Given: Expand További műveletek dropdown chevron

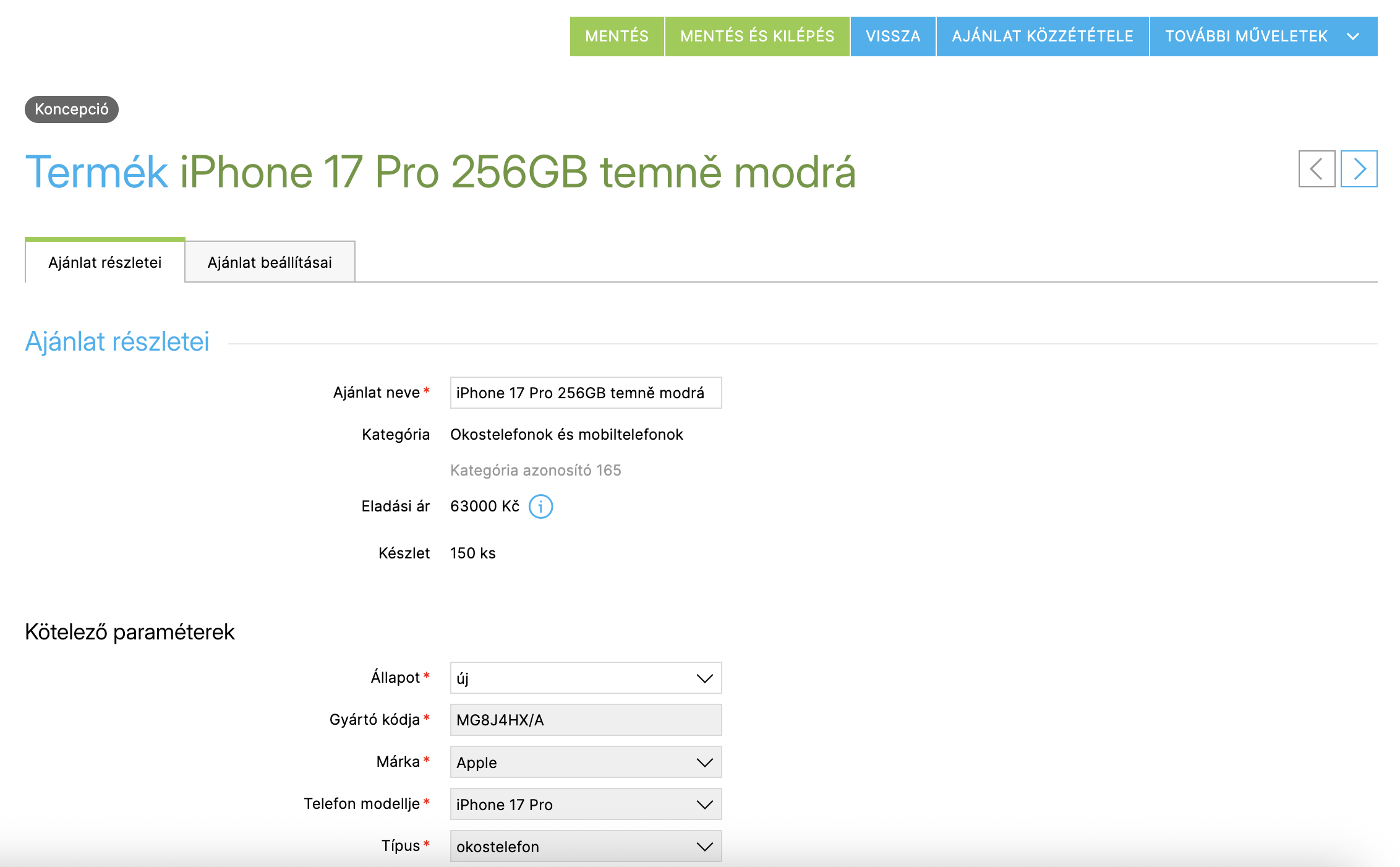Looking at the screenshot, I should point(1353,36).
